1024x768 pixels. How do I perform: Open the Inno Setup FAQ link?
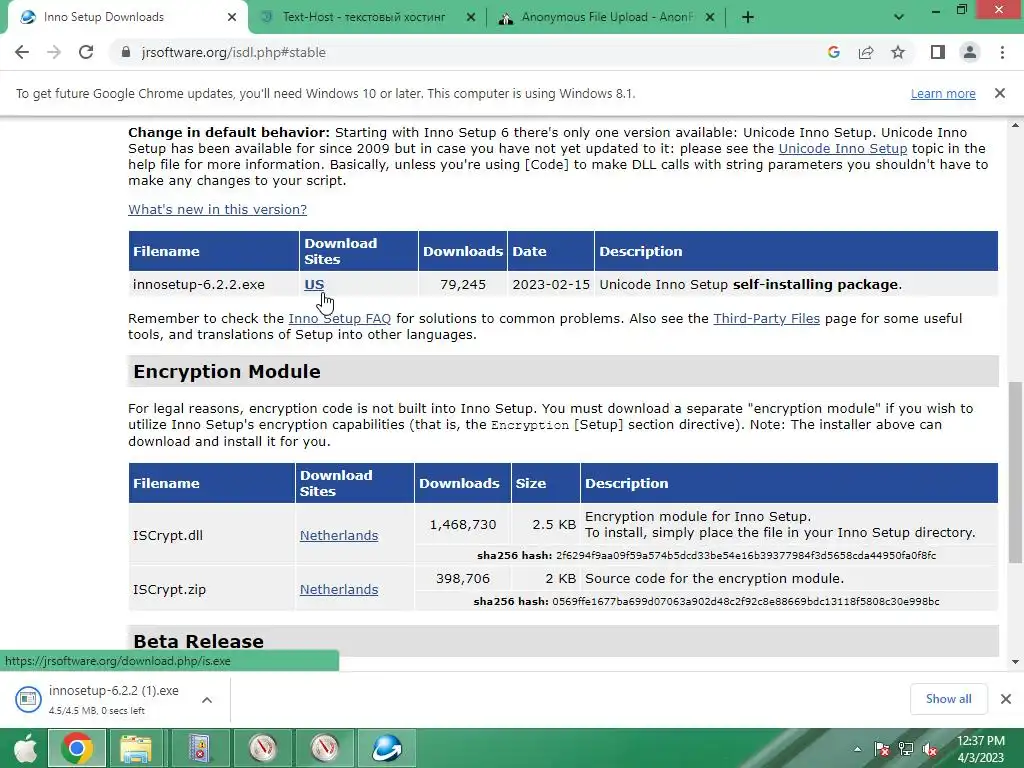(340, 319)
